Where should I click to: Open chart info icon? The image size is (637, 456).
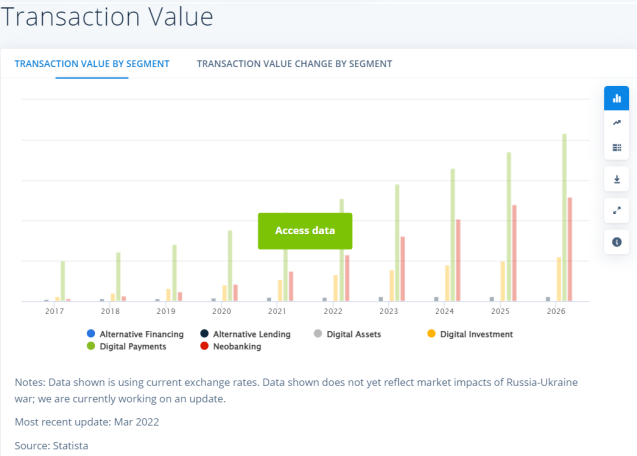click(x=616, y=242)
